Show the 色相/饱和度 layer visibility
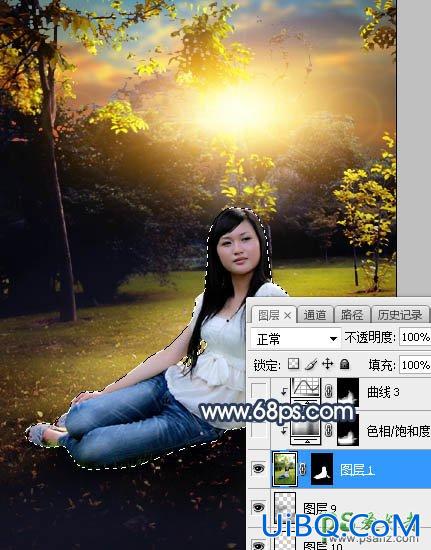Screen dimensions: 431x550 point(258,431)
